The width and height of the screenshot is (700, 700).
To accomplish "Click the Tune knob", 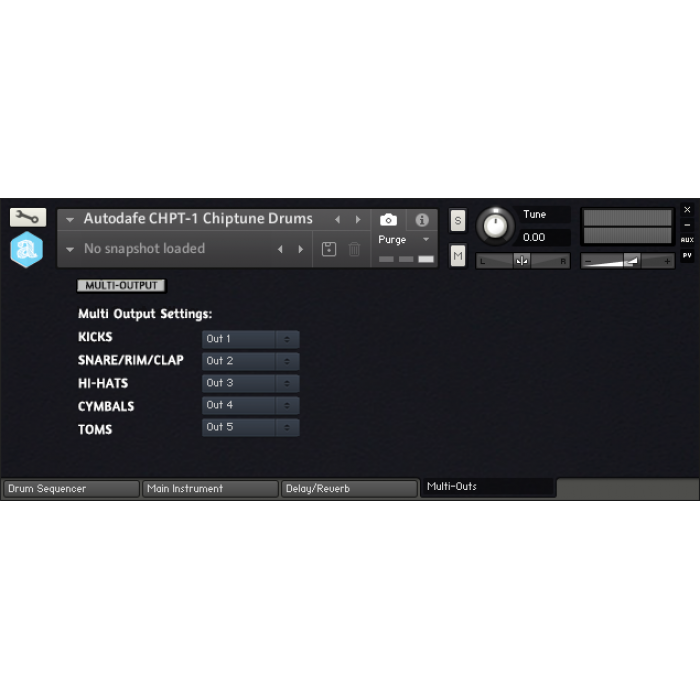I will pos(495,226).
